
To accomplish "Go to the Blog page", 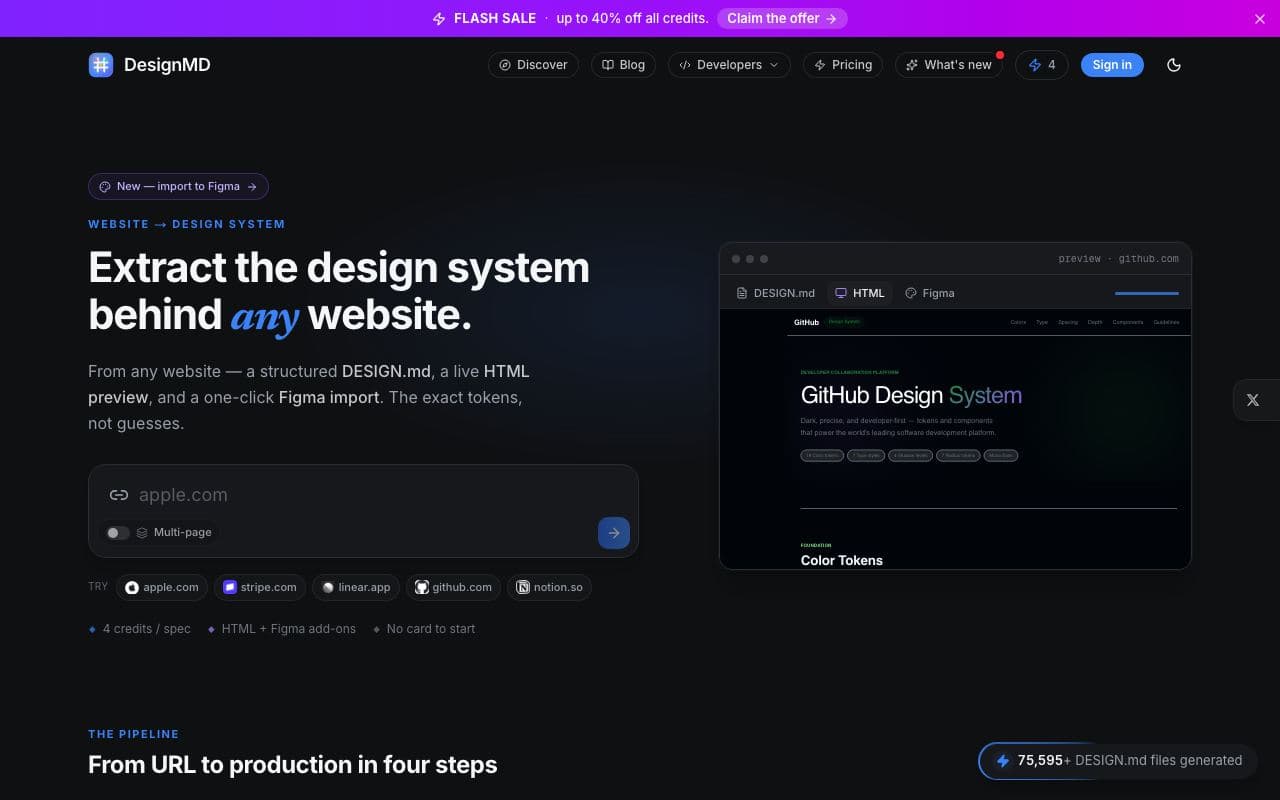I will [623, 65].
